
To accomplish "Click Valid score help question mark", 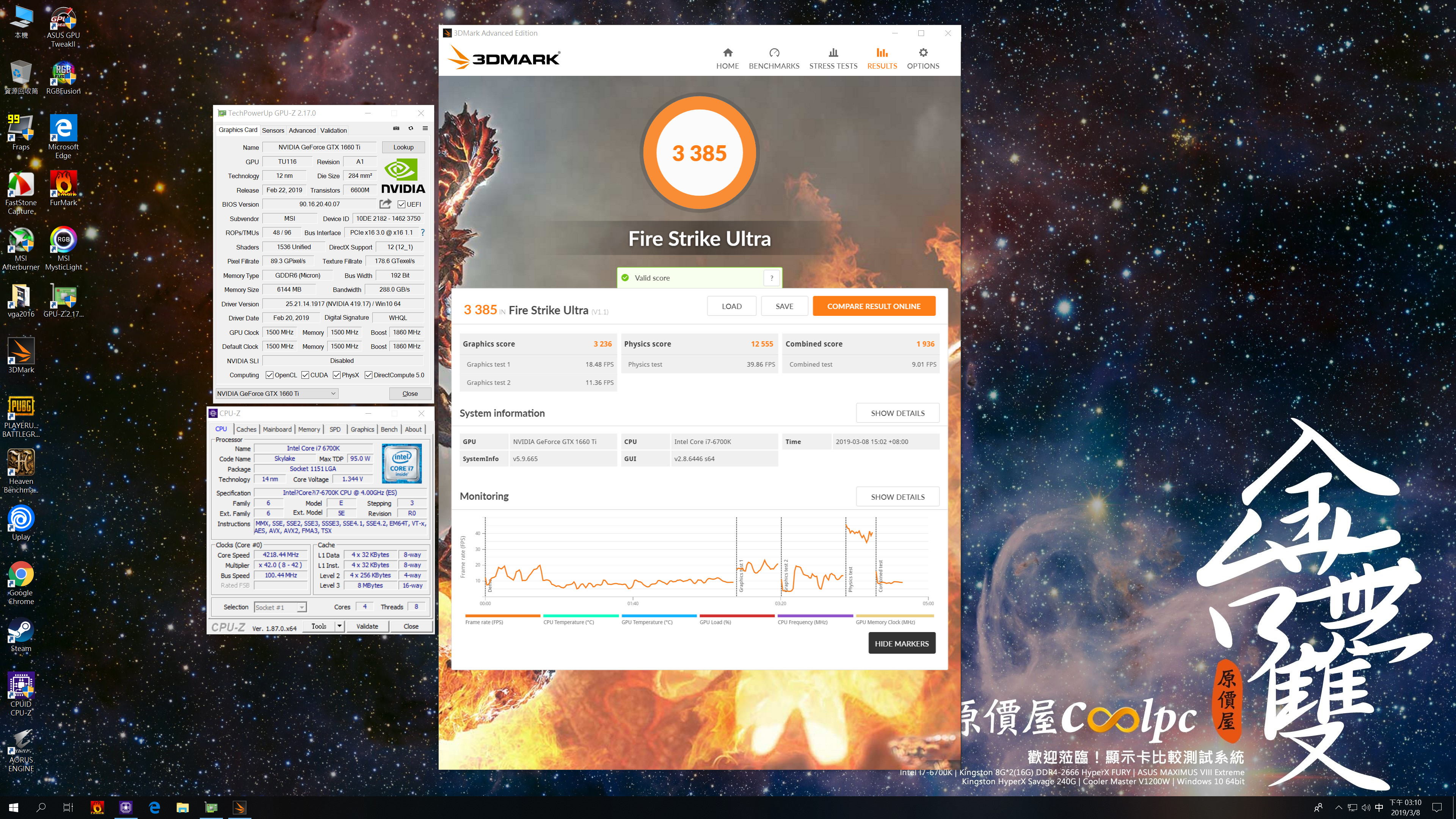I will [x=772, y=278].
